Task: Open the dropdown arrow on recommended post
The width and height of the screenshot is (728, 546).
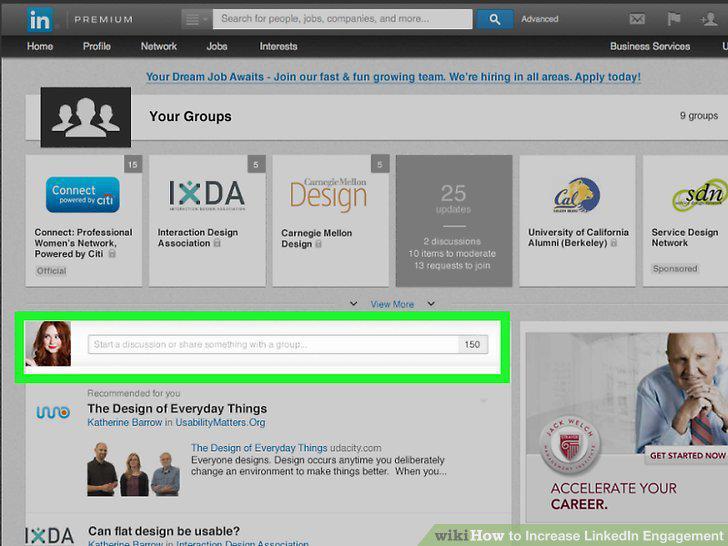Action: pos(483,400)
